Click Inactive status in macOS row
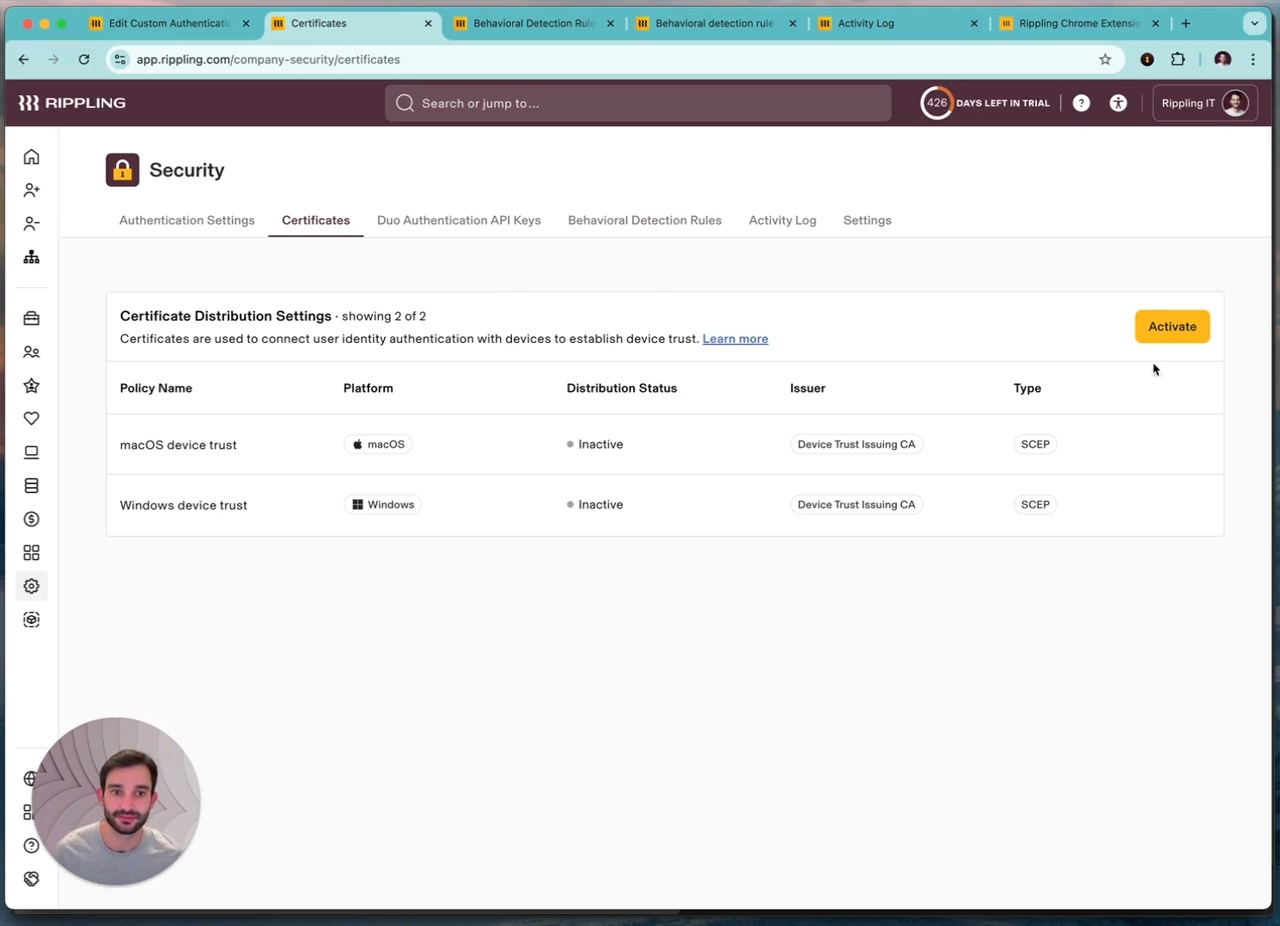 (595, 444)
